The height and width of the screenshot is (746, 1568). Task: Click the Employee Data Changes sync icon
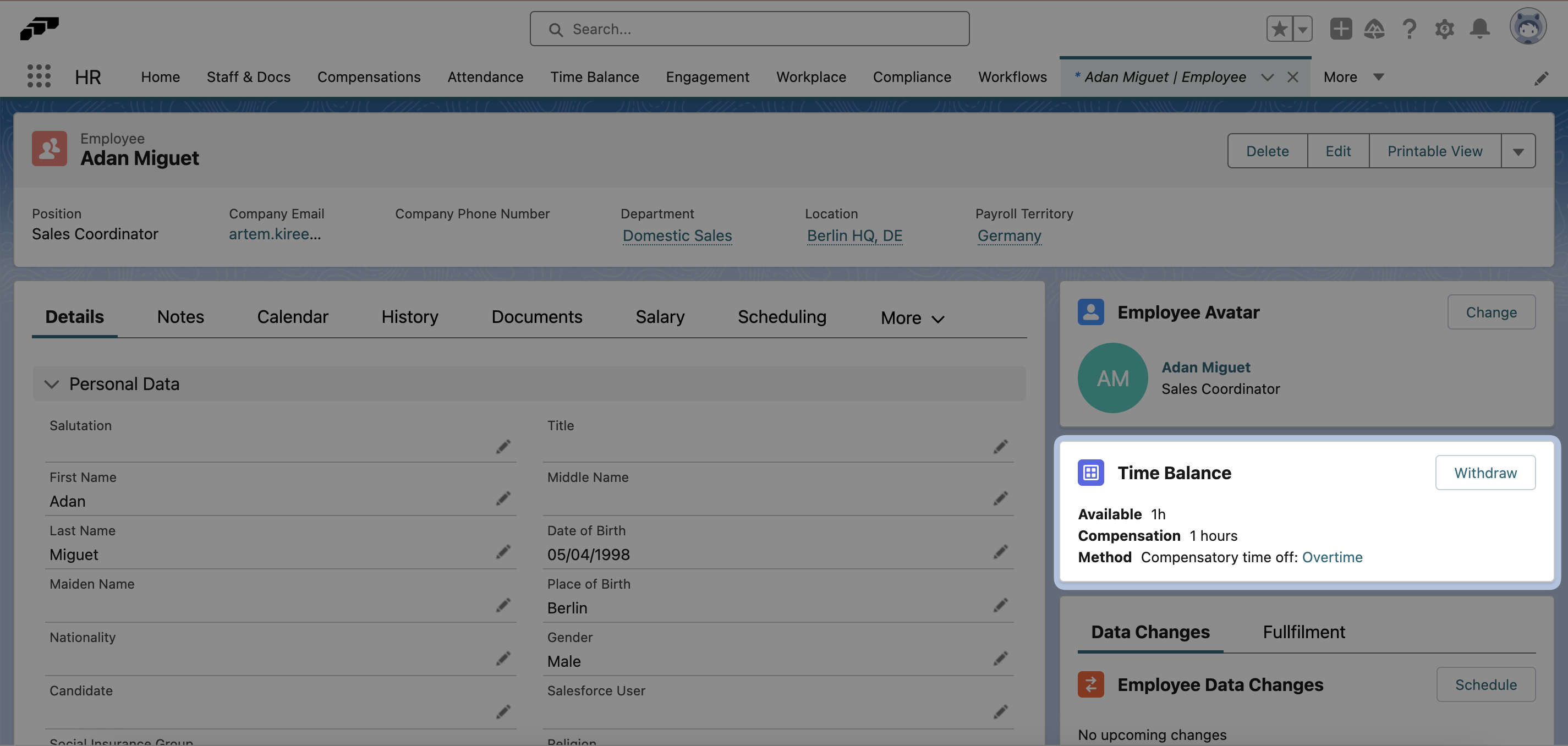[1091, 684]
